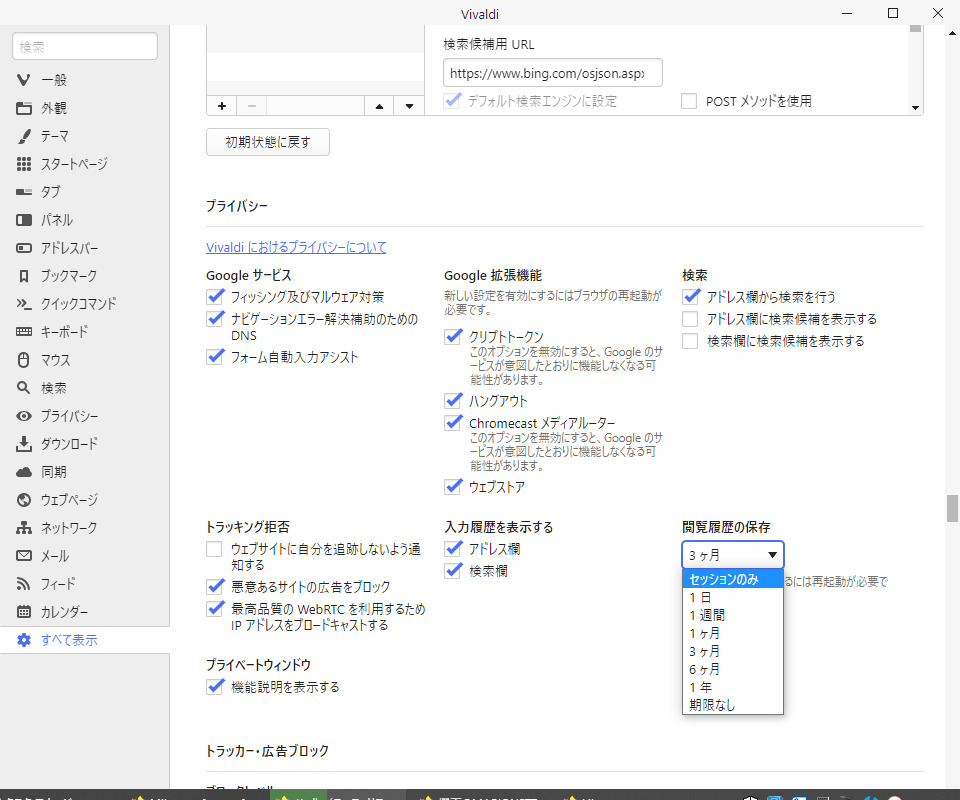Click the 初期状態に戻す button
960x800 pixels.
[x=268, y=142]
